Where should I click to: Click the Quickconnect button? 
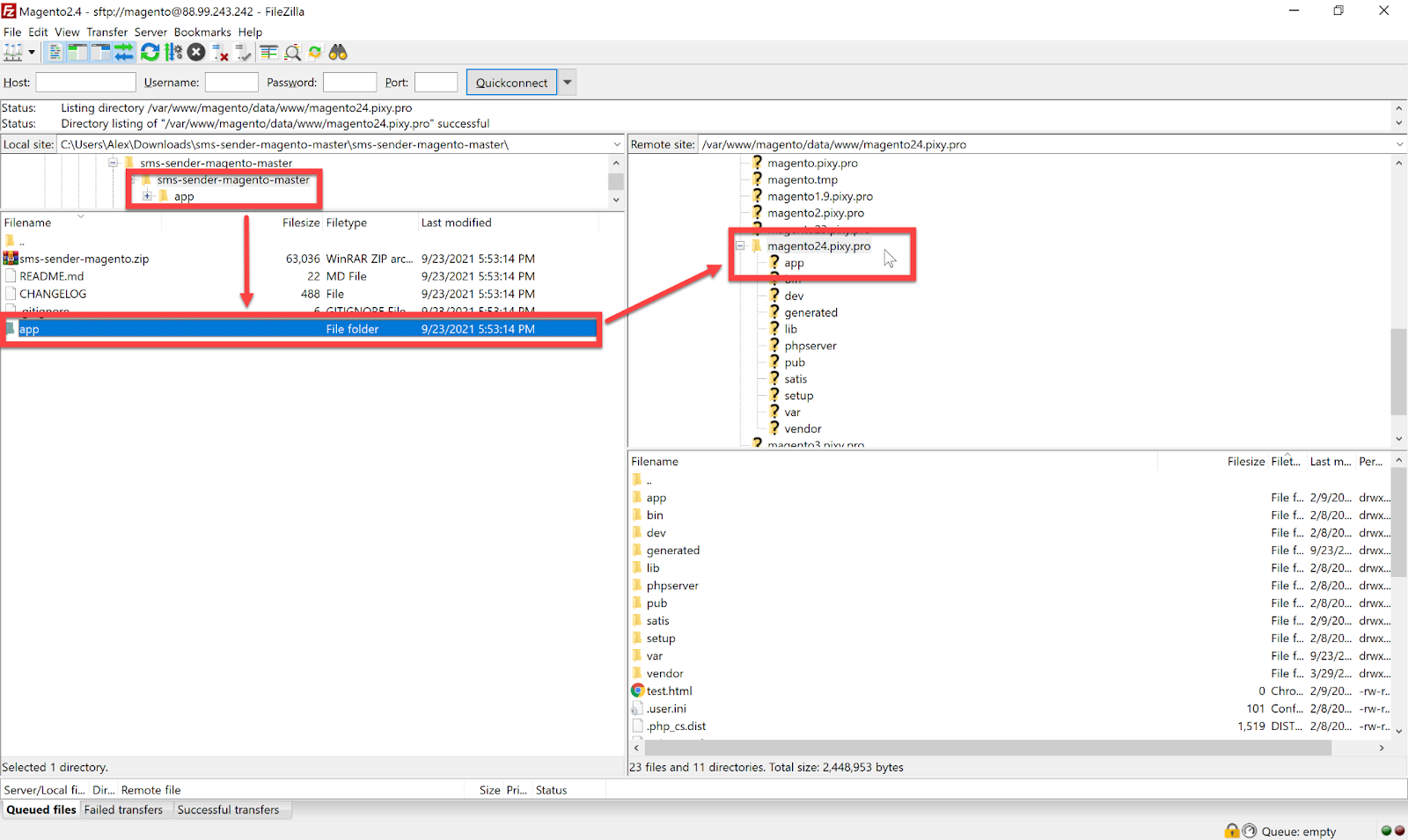tap(511, 83)
